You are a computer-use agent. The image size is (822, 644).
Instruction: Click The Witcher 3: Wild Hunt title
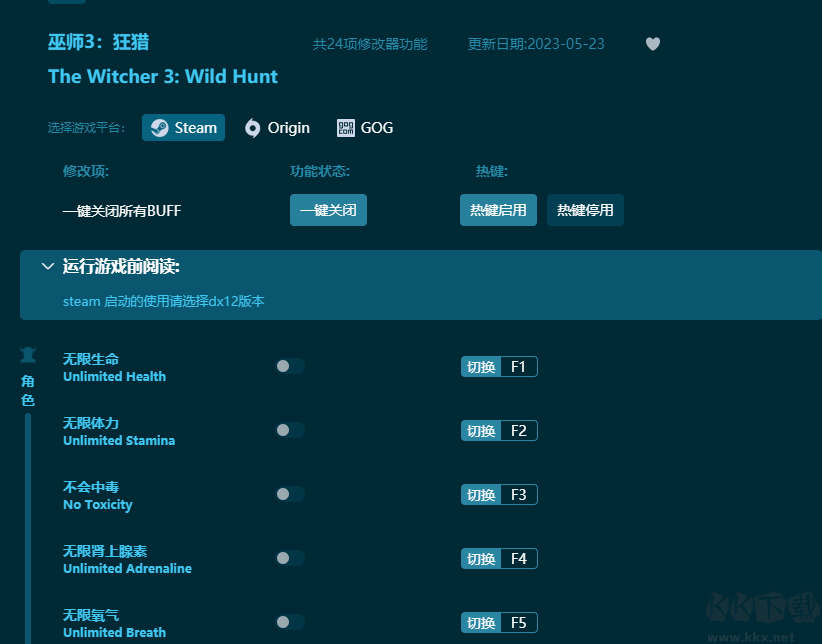163,77
